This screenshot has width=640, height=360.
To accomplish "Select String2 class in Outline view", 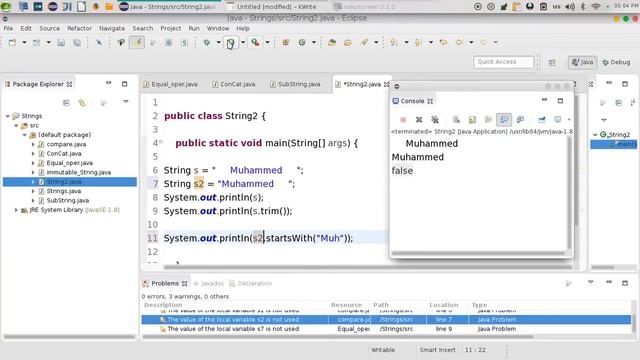I will tap(615, 135).
